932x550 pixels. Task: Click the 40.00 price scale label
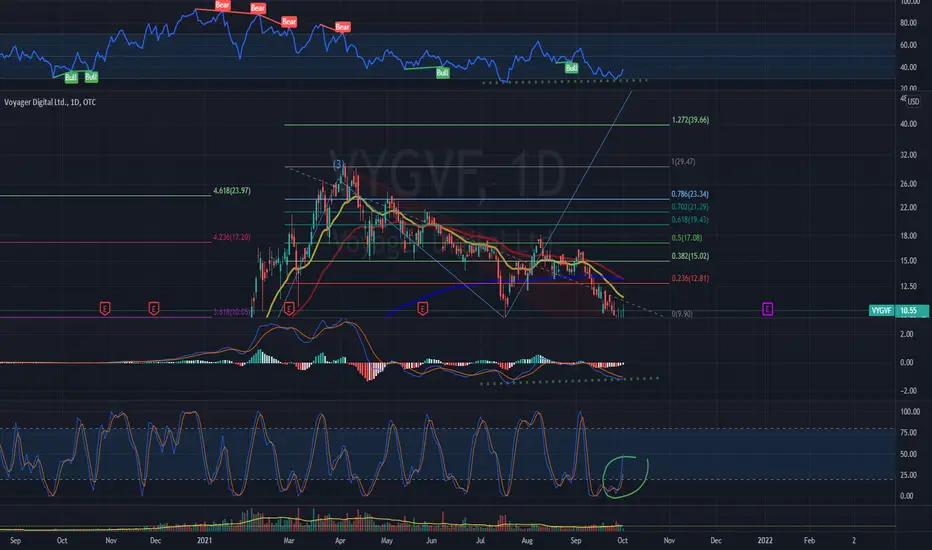(908, 124)
